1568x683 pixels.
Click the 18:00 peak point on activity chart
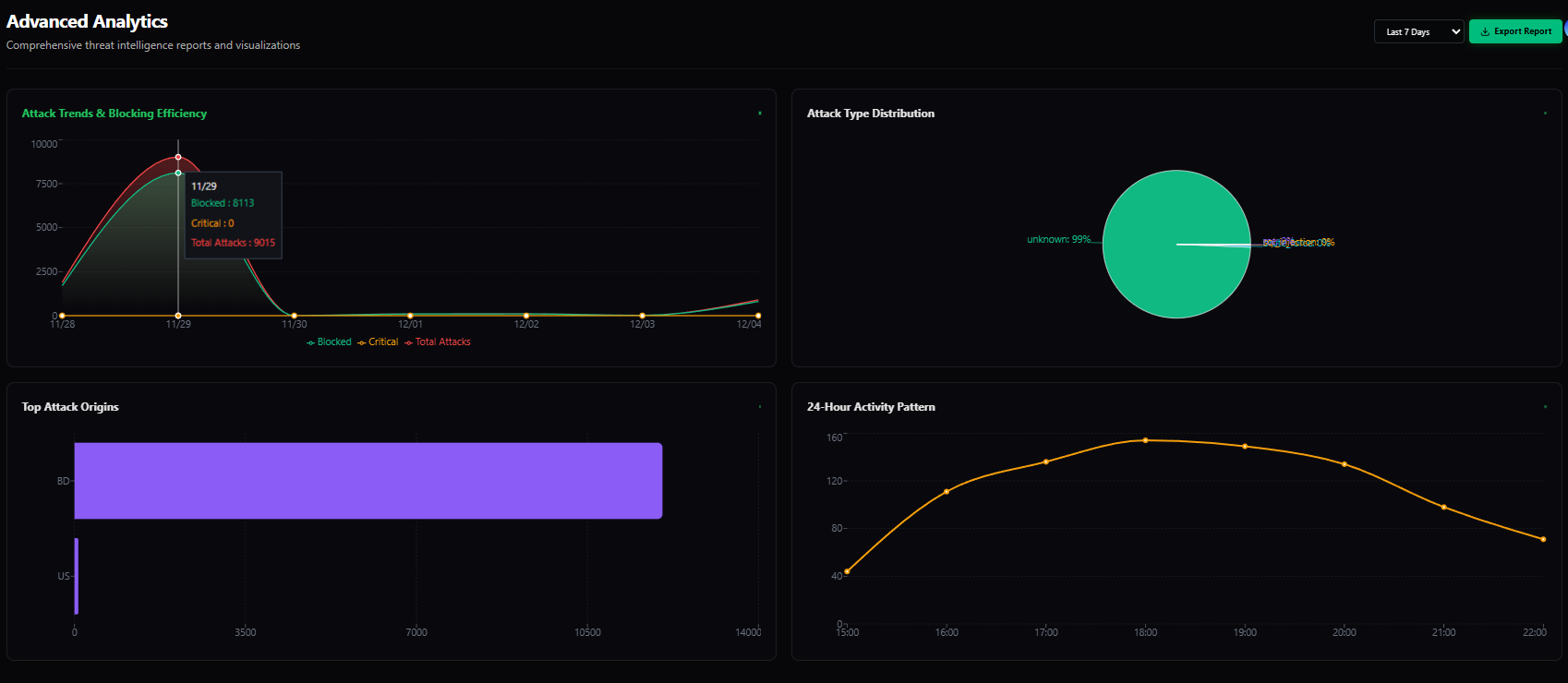coord(1145,440)
